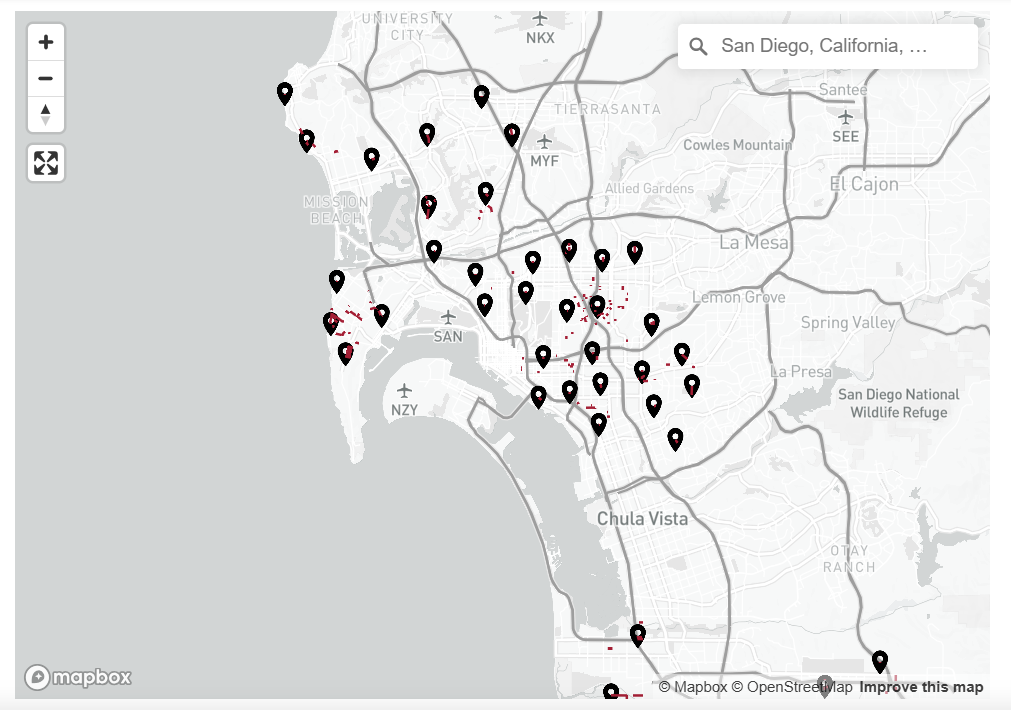Select the marker on the La Jolla coastline tip
This screenshot has height=710, width=1011.
coord(285,94)
